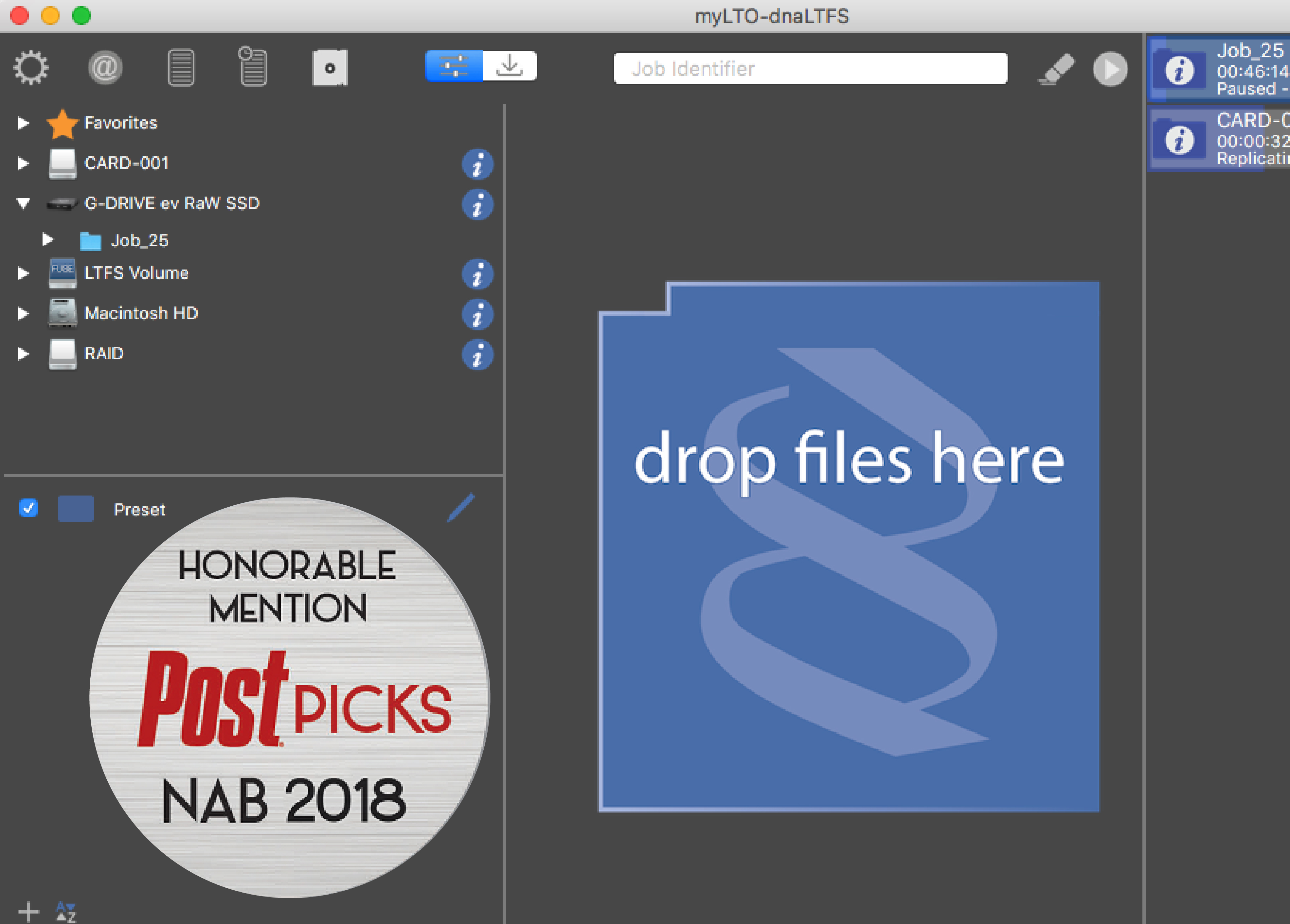Image resolution: width=1290 pixels, height=924 pixels.
Task: Show info for LTFS Volume
Action: point(477,274)
